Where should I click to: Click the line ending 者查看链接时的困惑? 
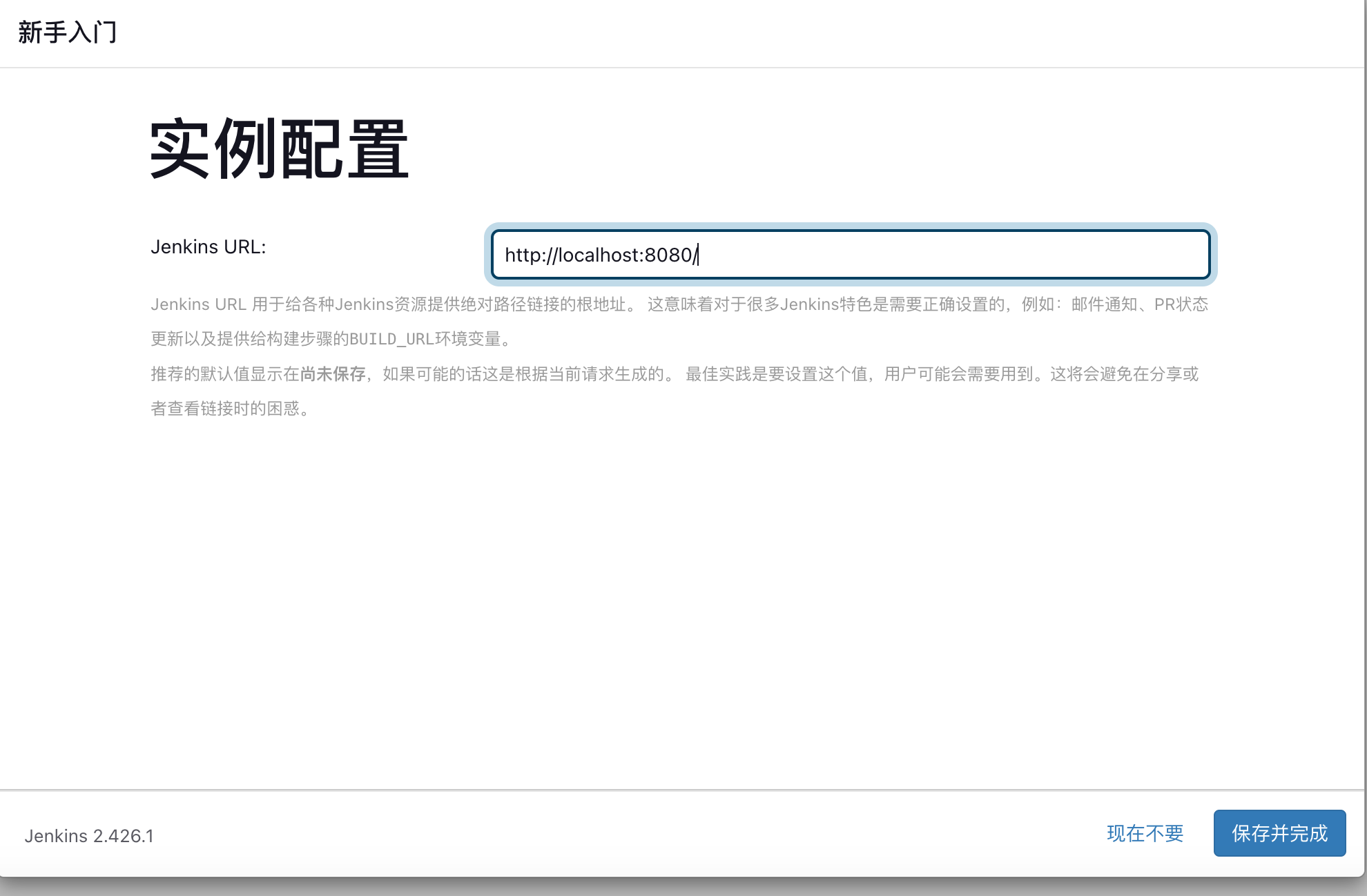coord(229,409)
